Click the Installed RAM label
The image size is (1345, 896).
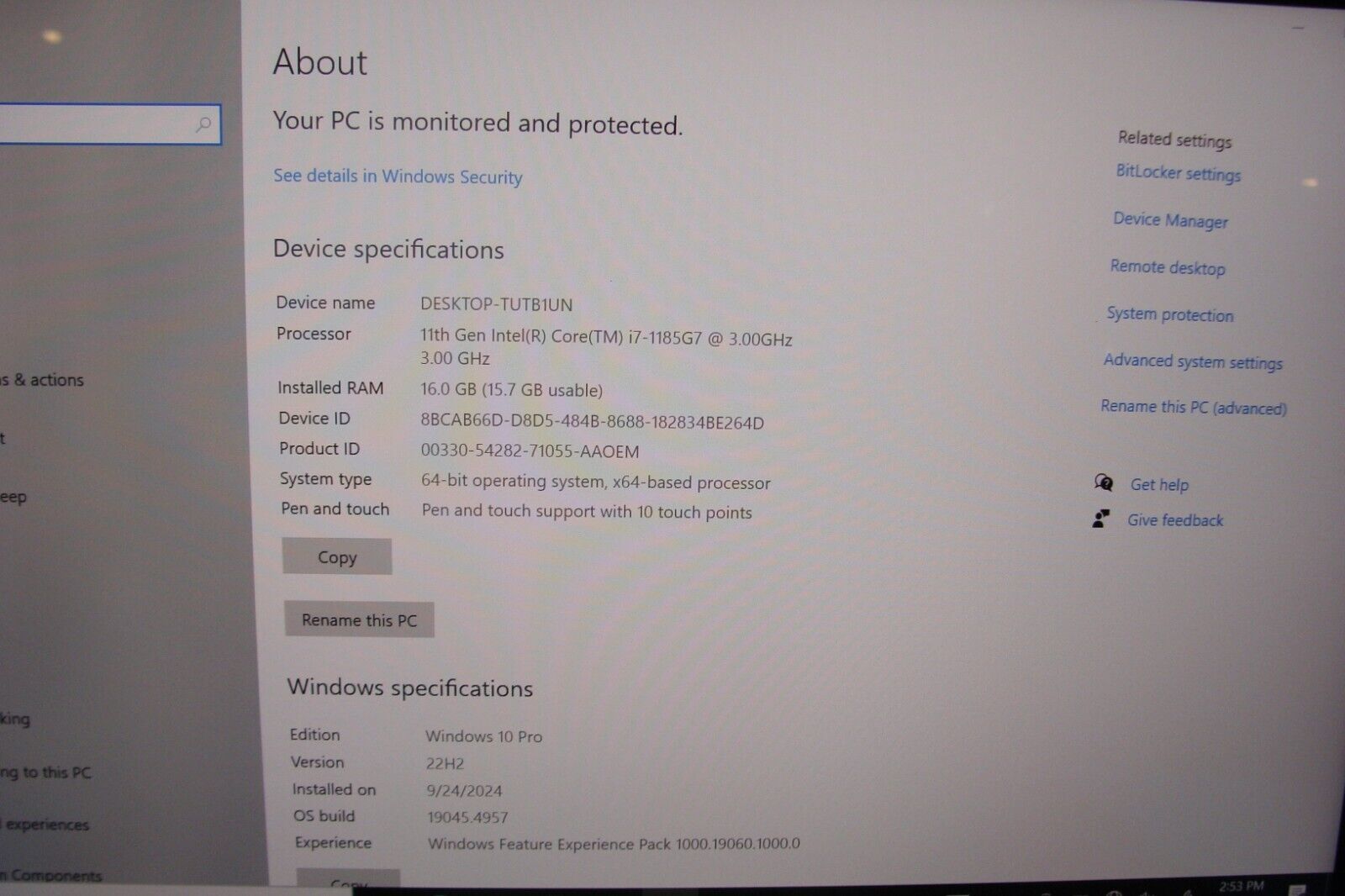click(330, 387)
